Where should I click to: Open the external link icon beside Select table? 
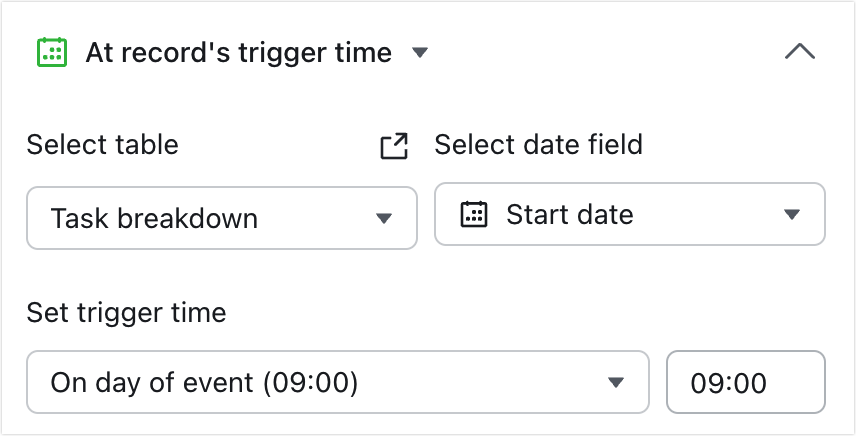(394, 146)
